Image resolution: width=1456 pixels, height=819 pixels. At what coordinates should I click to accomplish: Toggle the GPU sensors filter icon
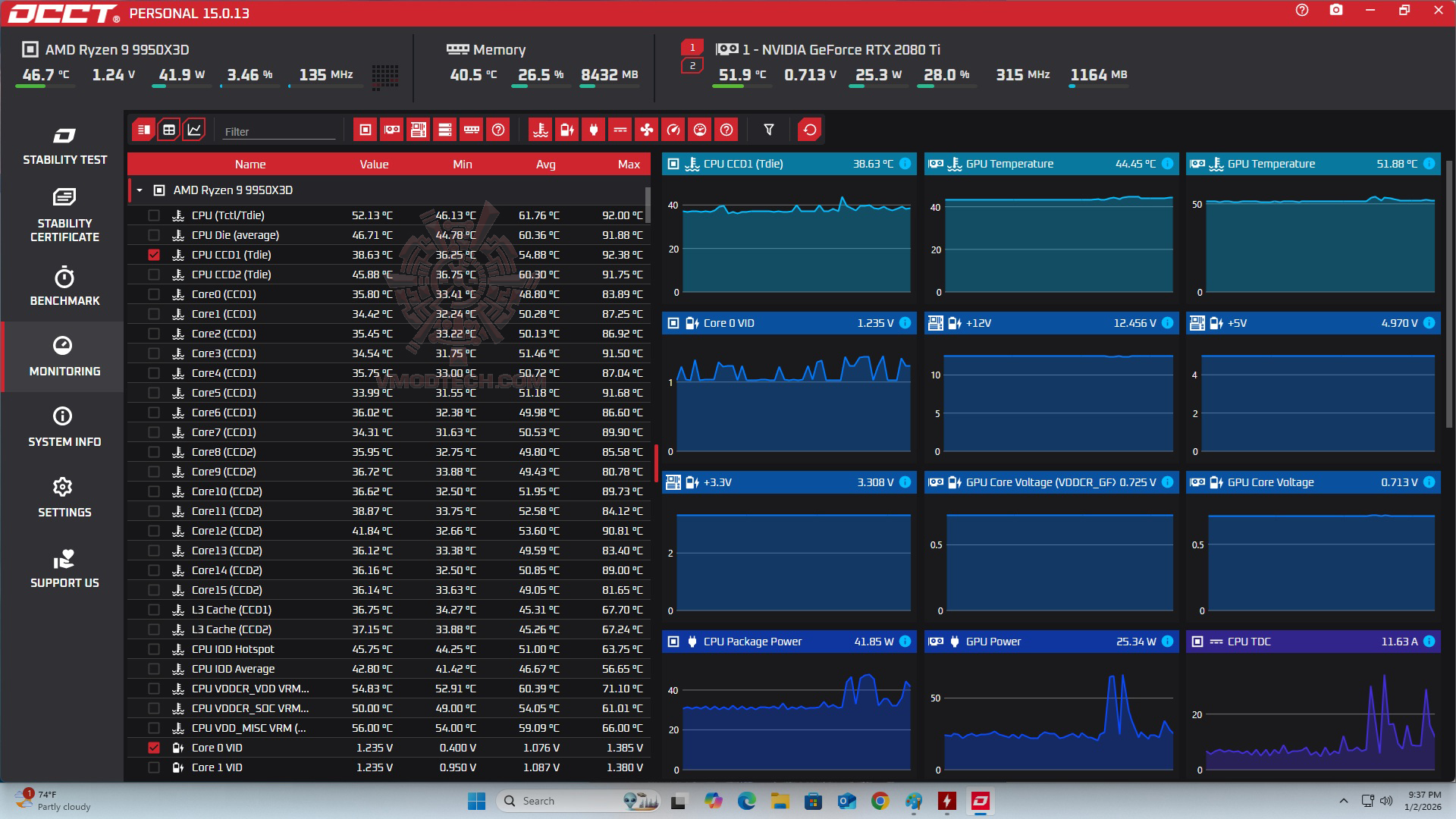pyautogui.click(x=392, y=130)
